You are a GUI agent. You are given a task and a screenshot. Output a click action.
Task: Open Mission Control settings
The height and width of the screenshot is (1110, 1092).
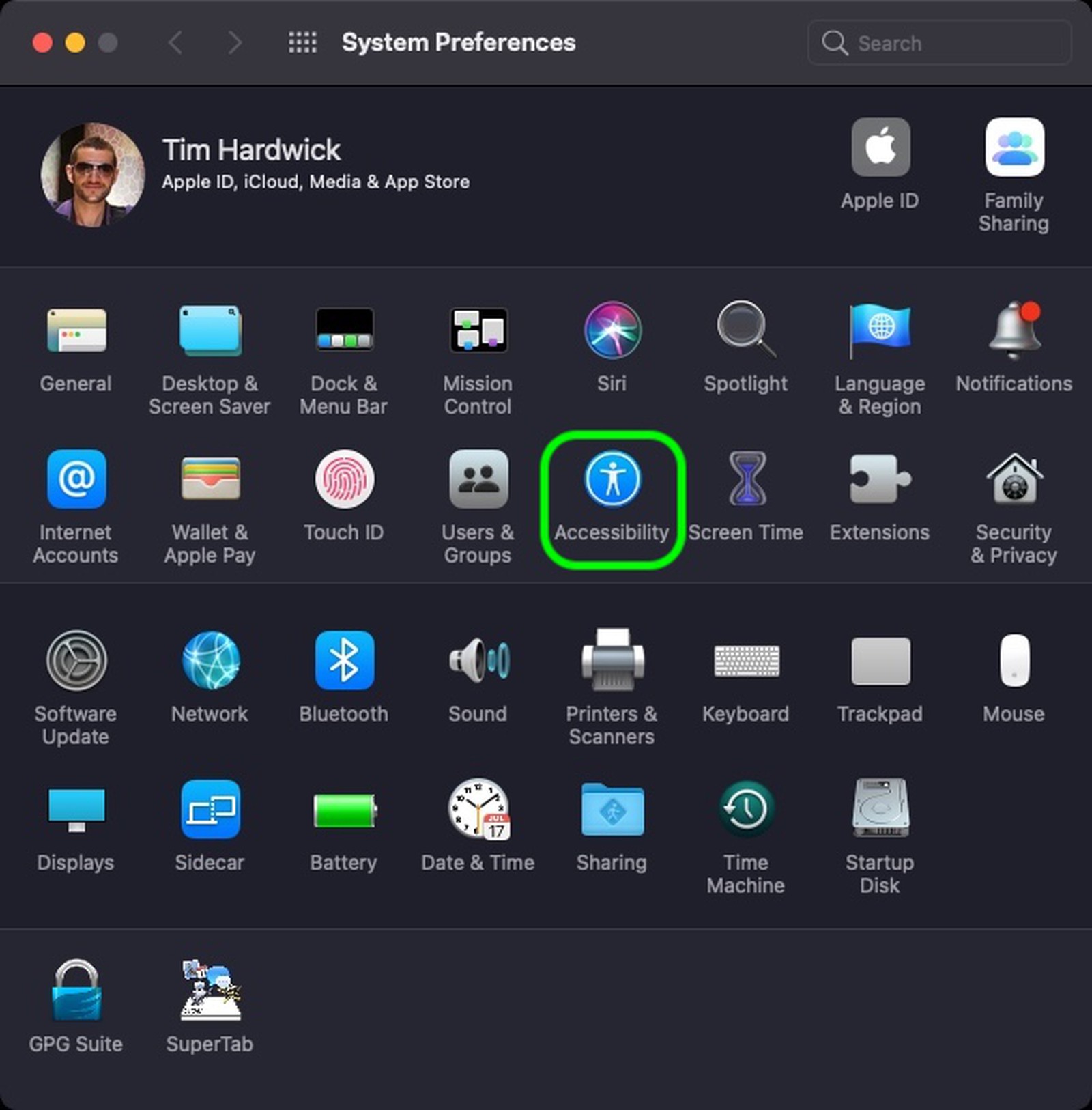478,330
